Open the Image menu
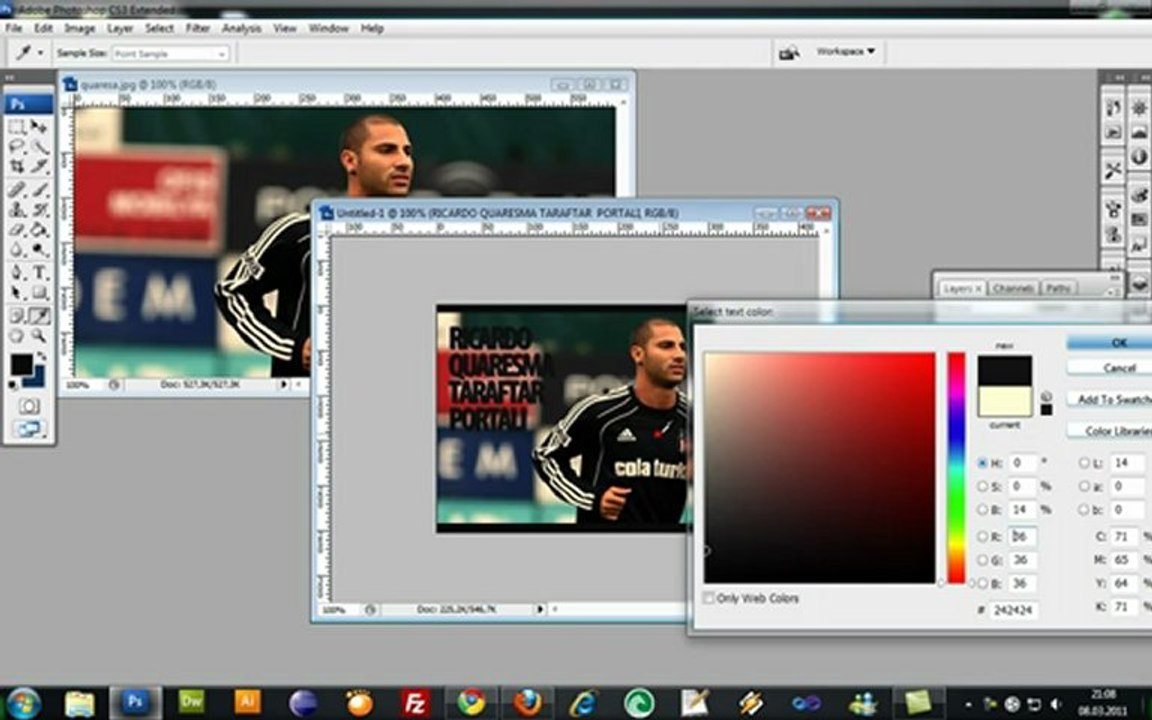Screen dimensions: 1152x720 pos(79,28)
